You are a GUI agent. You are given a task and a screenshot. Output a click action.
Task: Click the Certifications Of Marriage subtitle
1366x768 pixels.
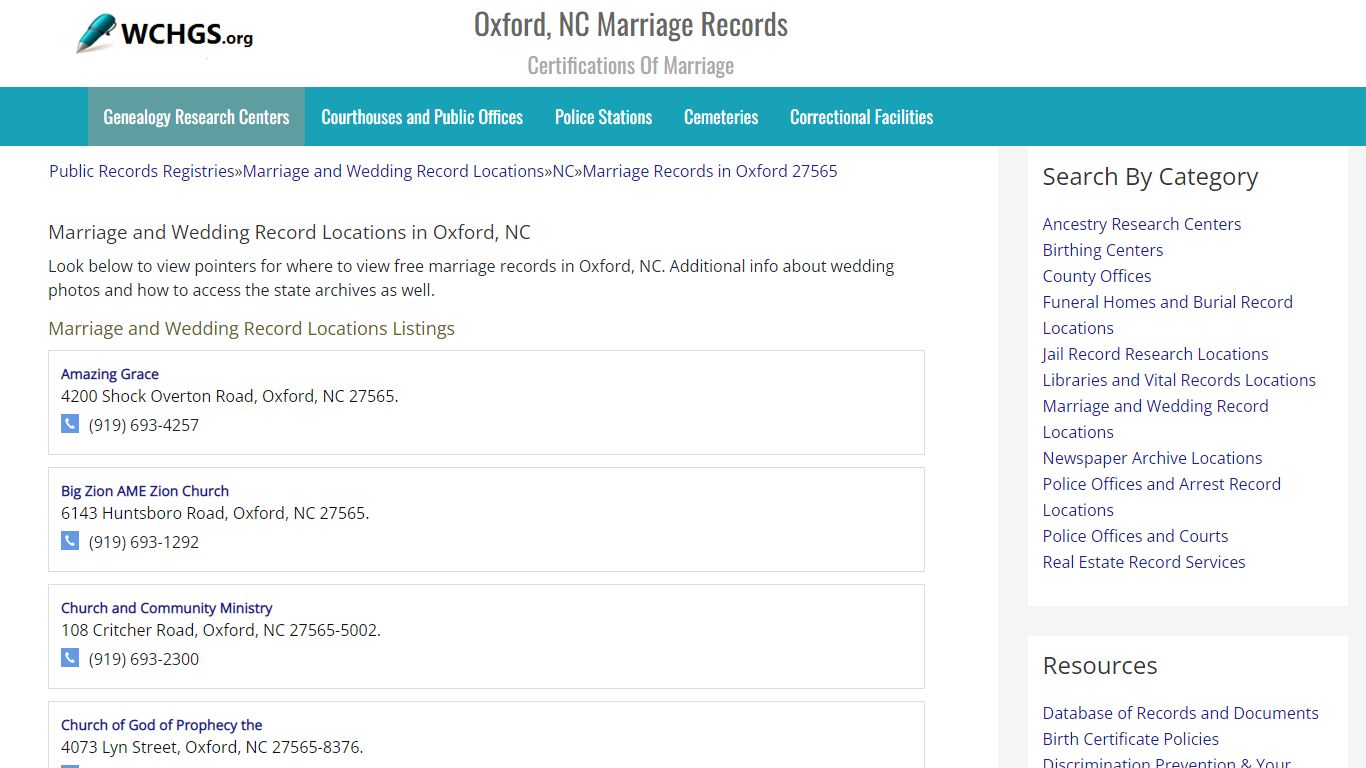pos(631,66)
